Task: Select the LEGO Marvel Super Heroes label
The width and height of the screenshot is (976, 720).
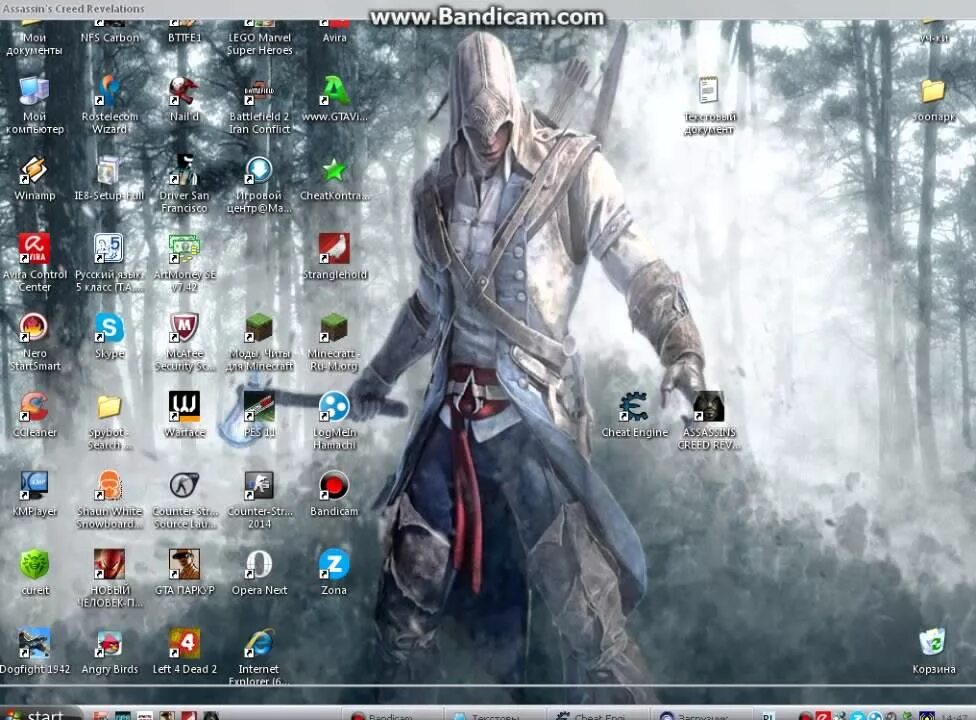Action: point(259,44)
